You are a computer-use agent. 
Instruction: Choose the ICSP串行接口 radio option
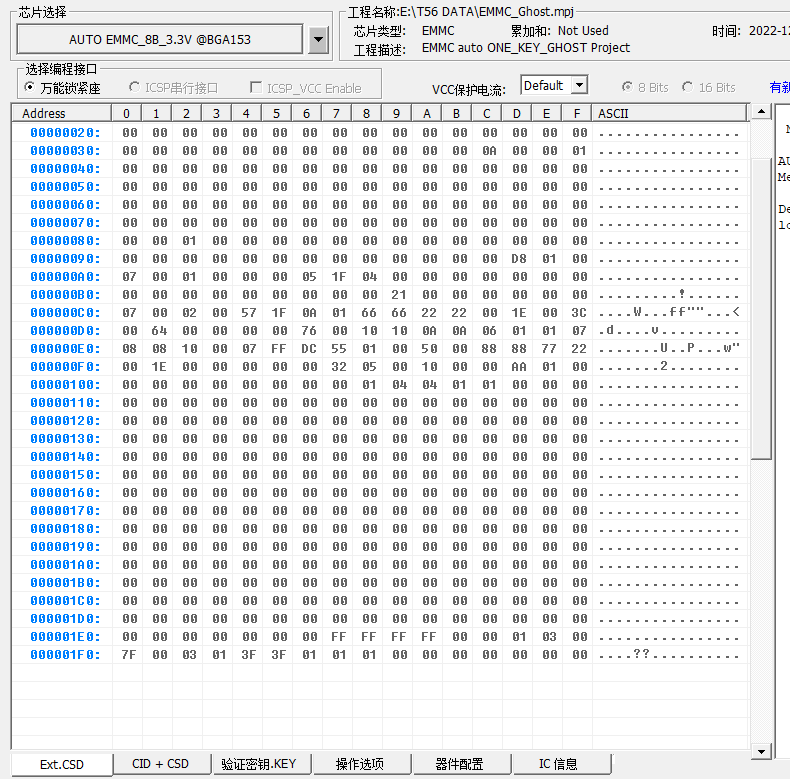[134, 88]
